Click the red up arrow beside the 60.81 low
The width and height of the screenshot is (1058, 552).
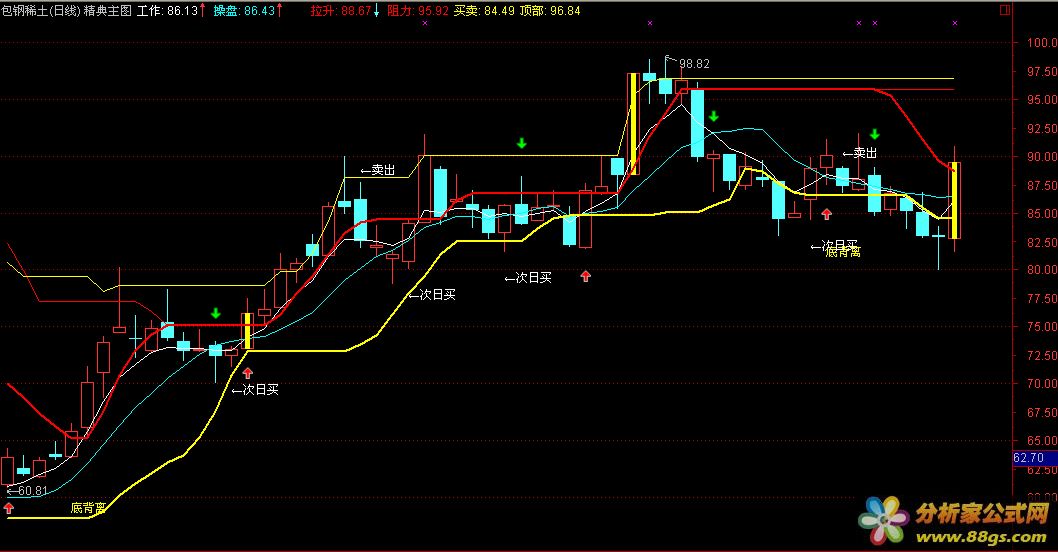[x=9, y=508]
